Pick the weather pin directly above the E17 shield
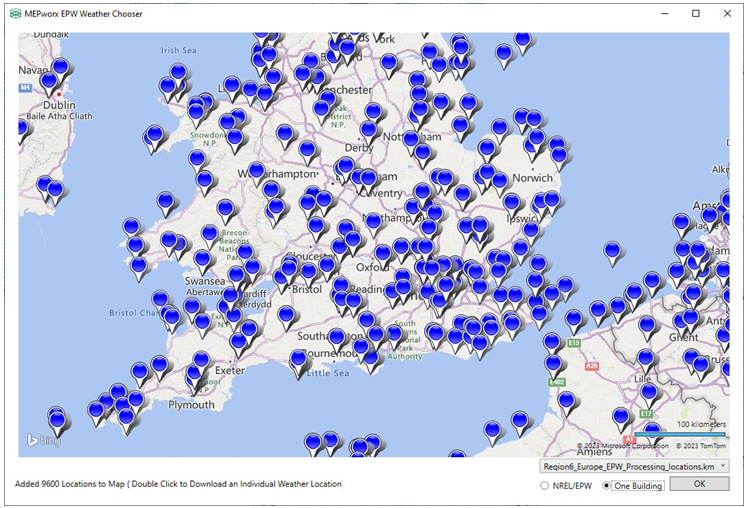 tap(648, 393)
